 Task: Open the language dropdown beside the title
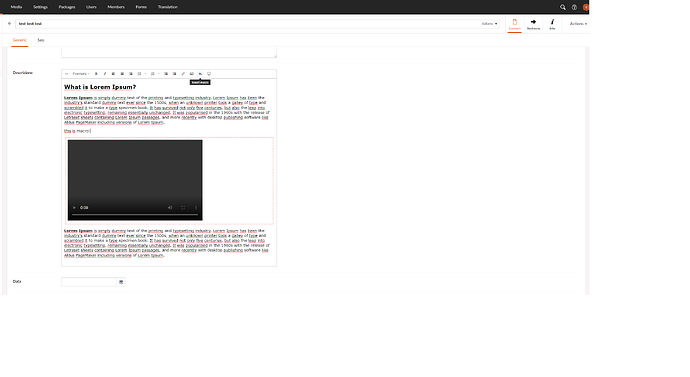point(489,24)
